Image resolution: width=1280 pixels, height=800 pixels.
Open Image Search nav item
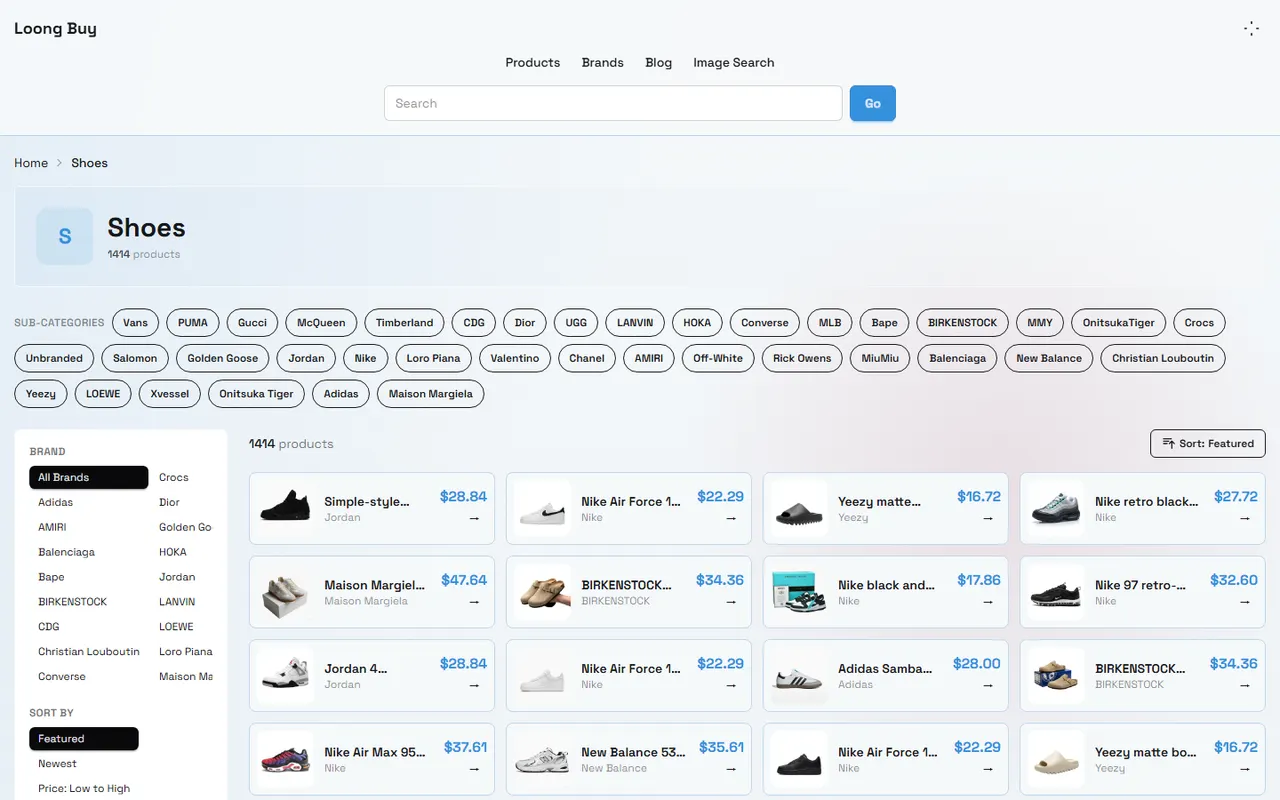734,62
